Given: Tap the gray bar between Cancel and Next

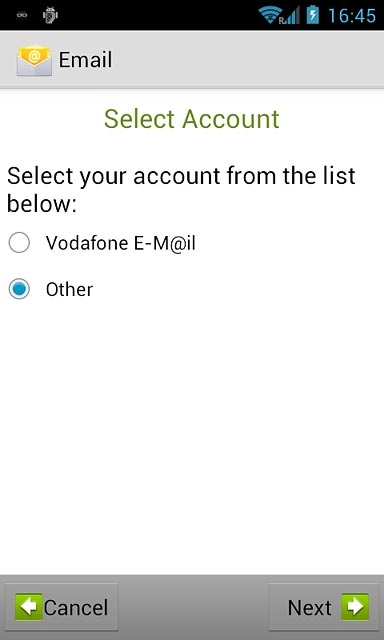Looking at the screenshot, I should click(x=194, y=607).
